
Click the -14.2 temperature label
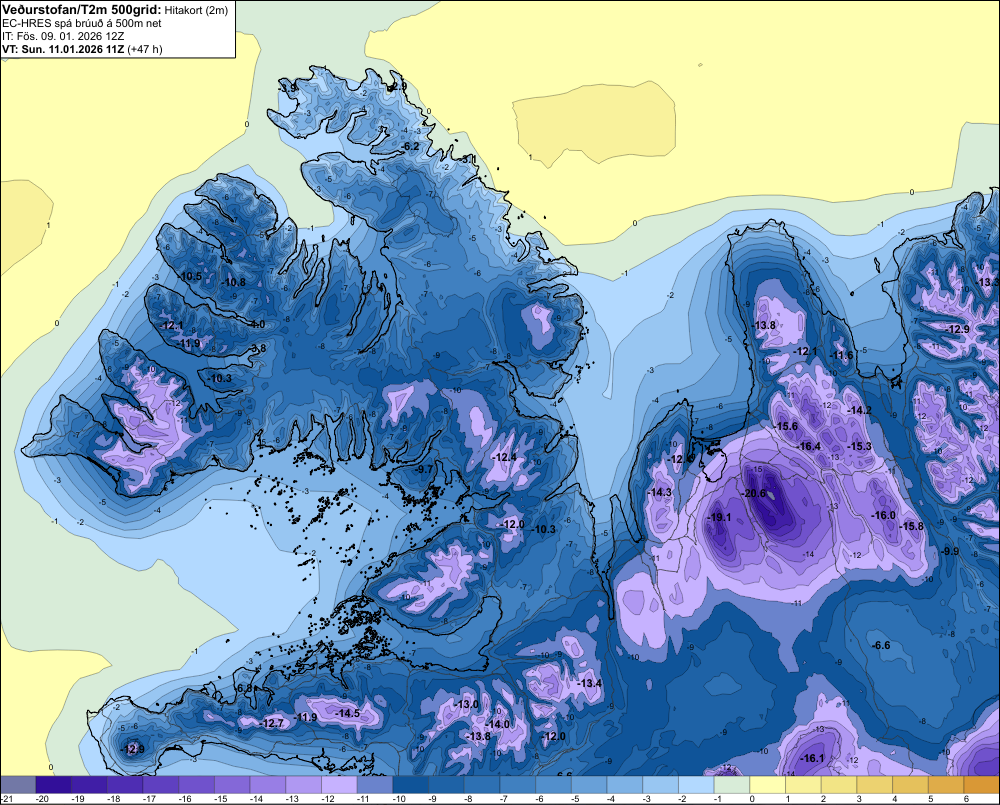coord(859,410)
